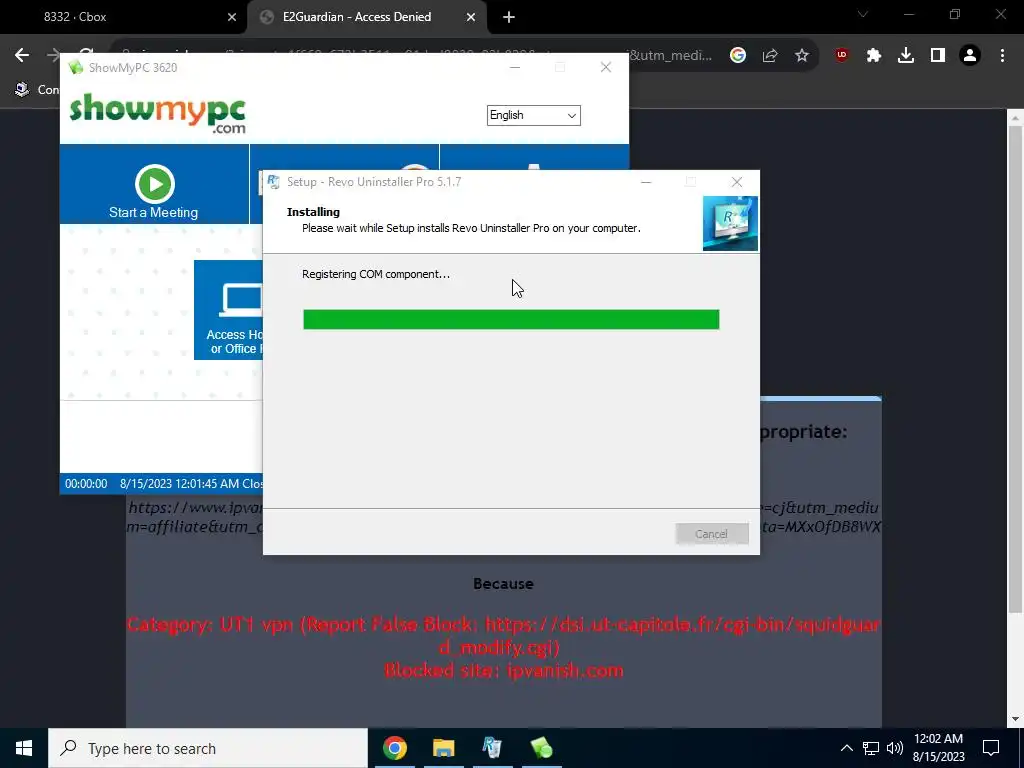Image resolution: width=1024 pixels, height=768 pixels.
Task: Open the Windows Start menu
Action: click(24, 748)
